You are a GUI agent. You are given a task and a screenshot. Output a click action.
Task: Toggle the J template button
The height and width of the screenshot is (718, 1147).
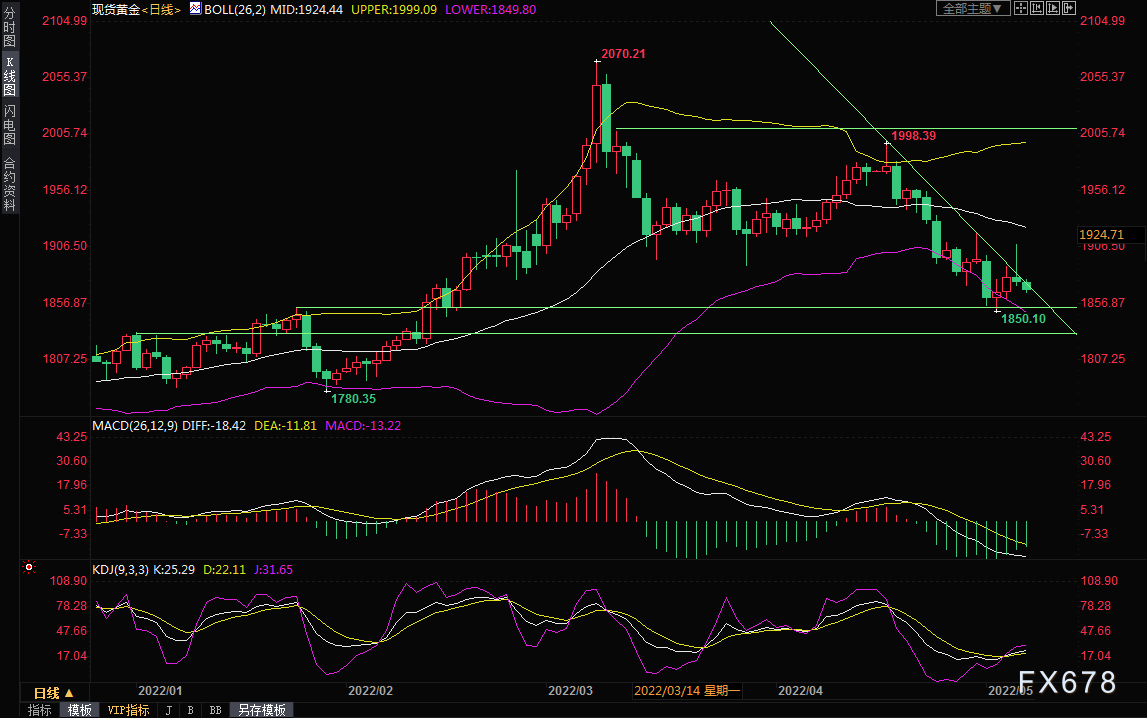pyautogui.click(x=169, y=710)
